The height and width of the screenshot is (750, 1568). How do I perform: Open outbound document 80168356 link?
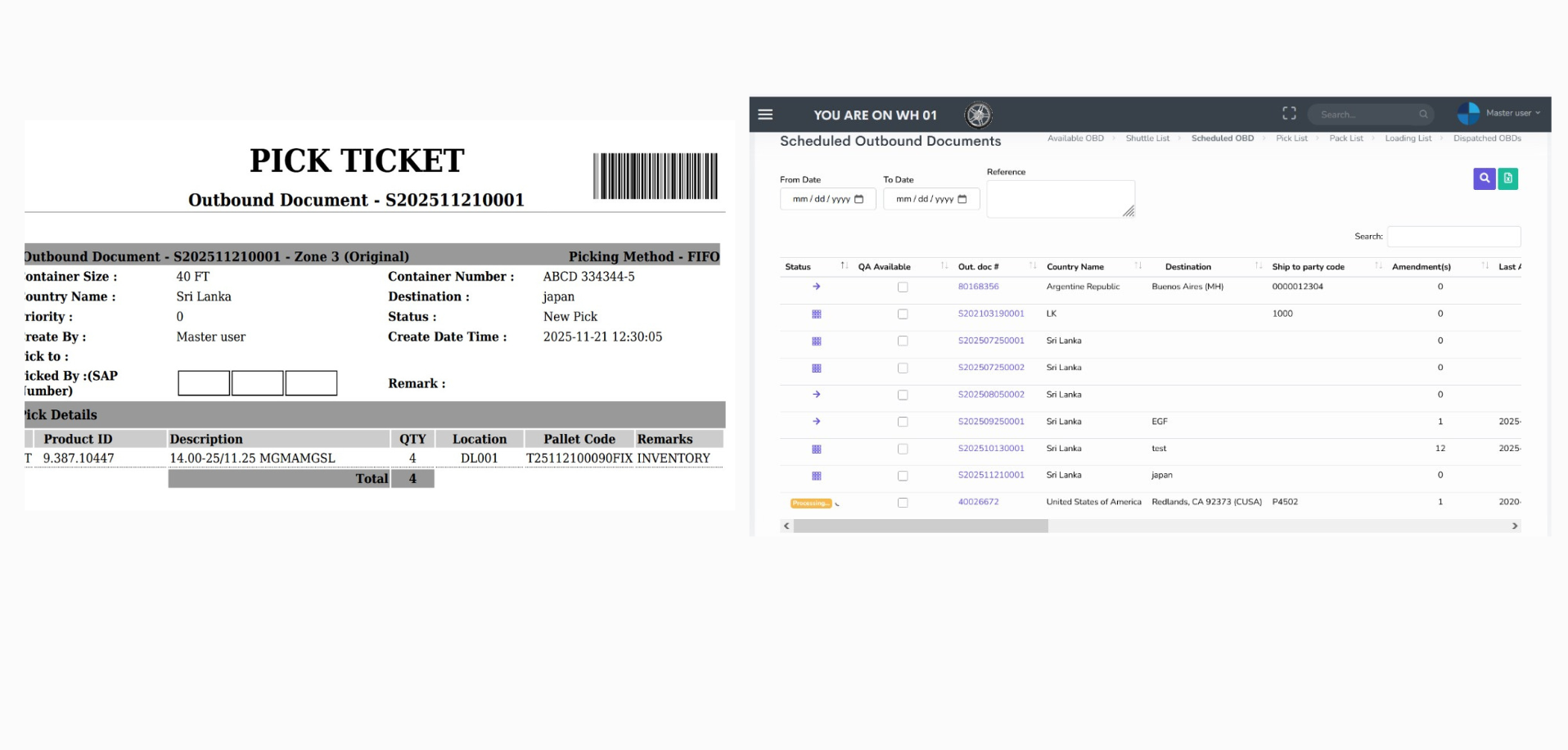(x=978, y=287)
